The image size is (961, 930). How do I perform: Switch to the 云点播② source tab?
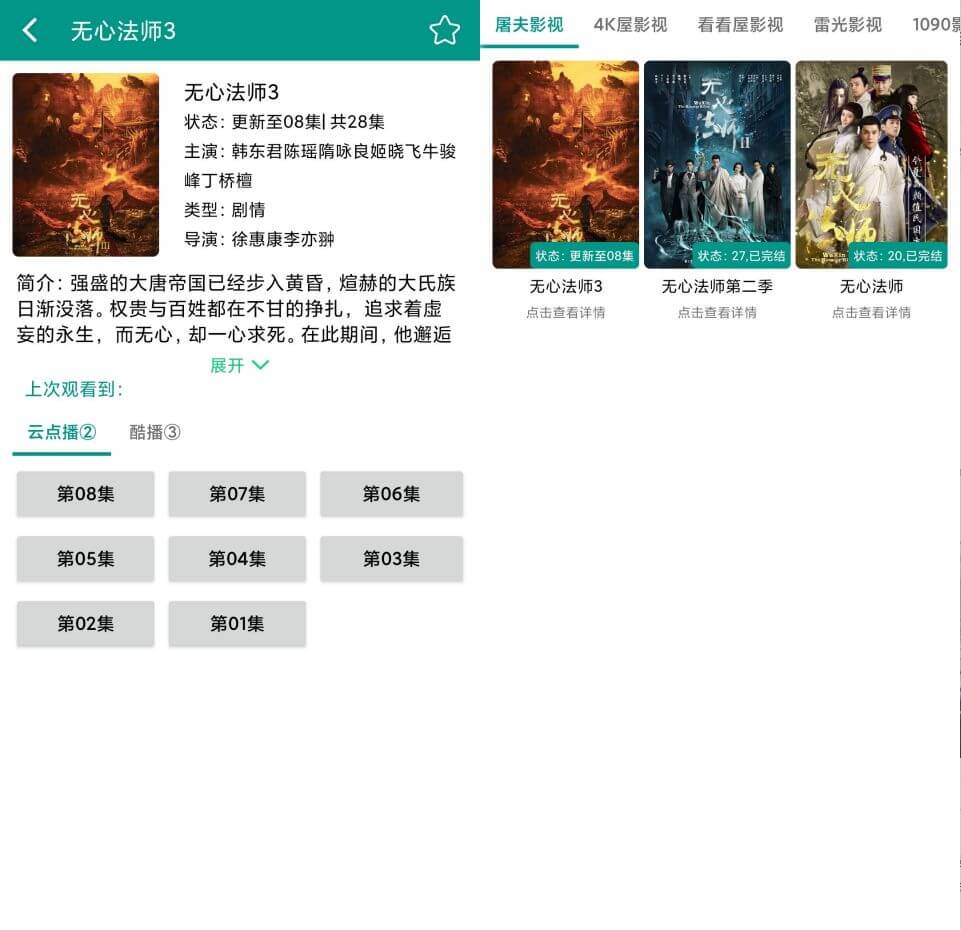(x=61, y=432)
